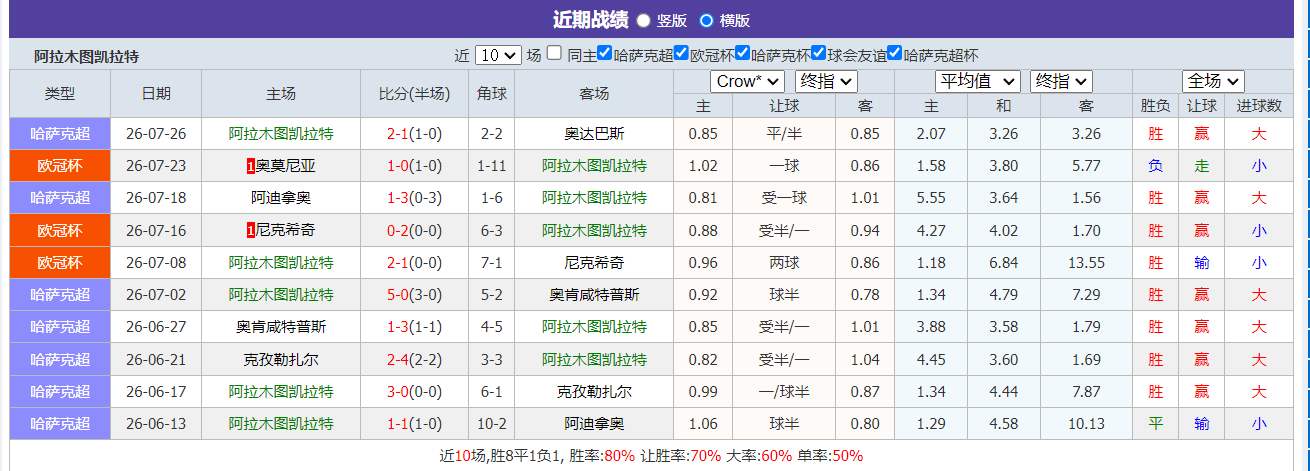Click handicap 平/半 cell

coord(784,133)
